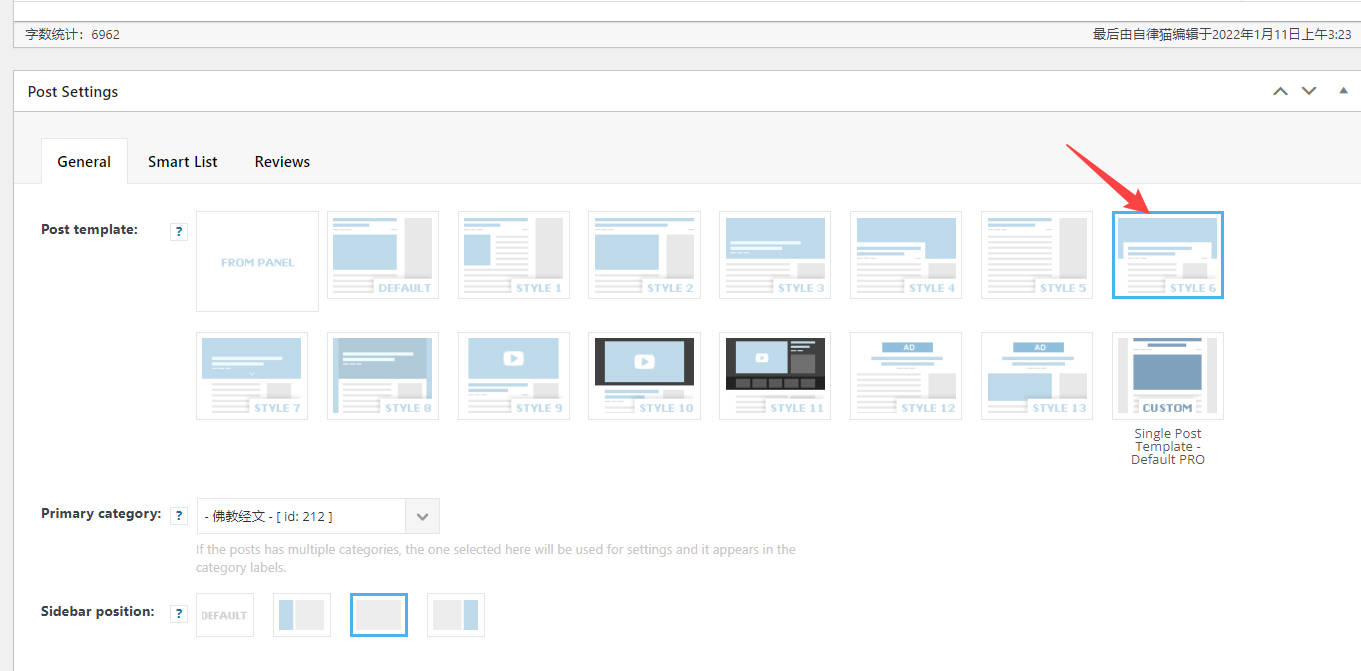1361x671 pixels.
Task: Choose the STYLE 4 post template
Action: (906, 255)
